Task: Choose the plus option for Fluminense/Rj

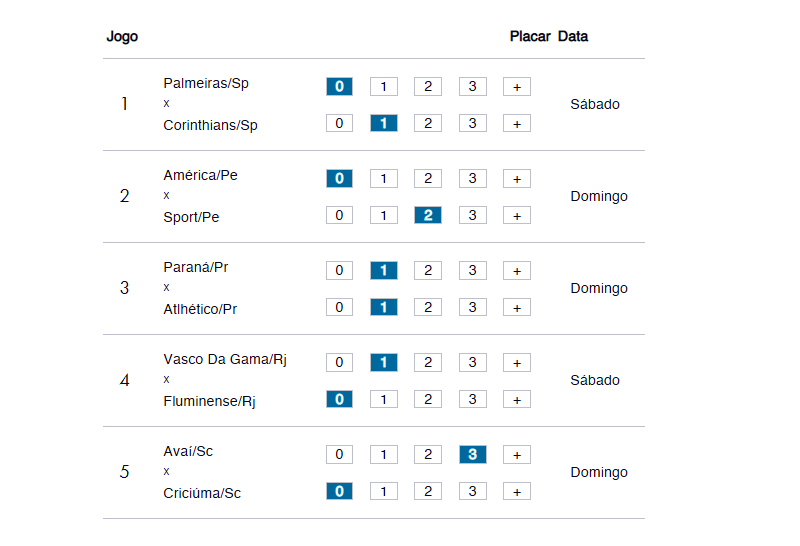Action: [517, 400]
